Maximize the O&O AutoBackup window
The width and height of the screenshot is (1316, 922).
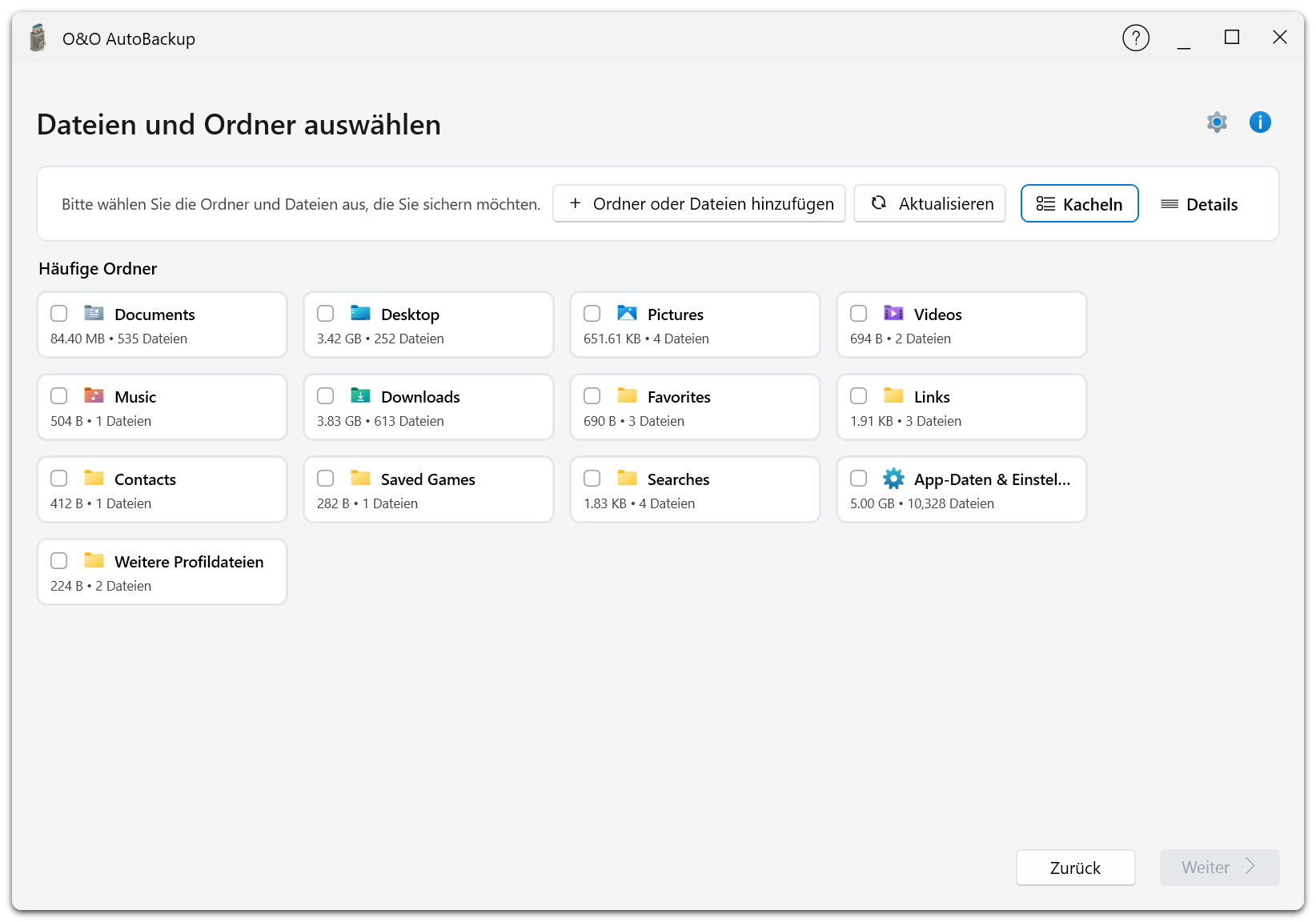[1232, 38]
